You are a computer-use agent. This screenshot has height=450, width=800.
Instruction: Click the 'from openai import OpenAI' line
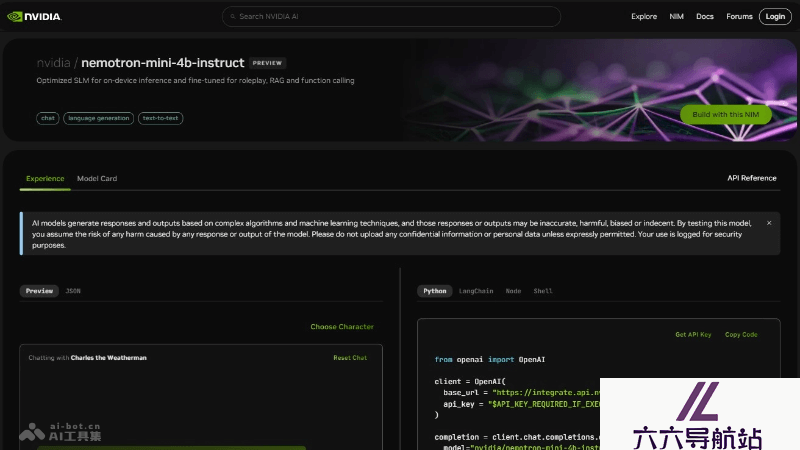490,360
